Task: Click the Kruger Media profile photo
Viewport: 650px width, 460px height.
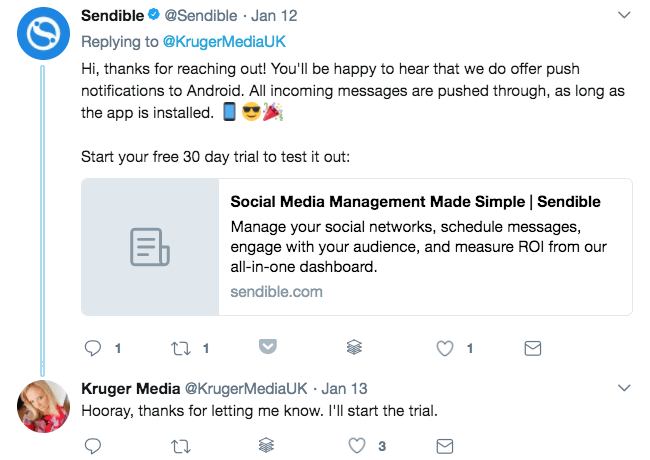Action: [43, 406]
